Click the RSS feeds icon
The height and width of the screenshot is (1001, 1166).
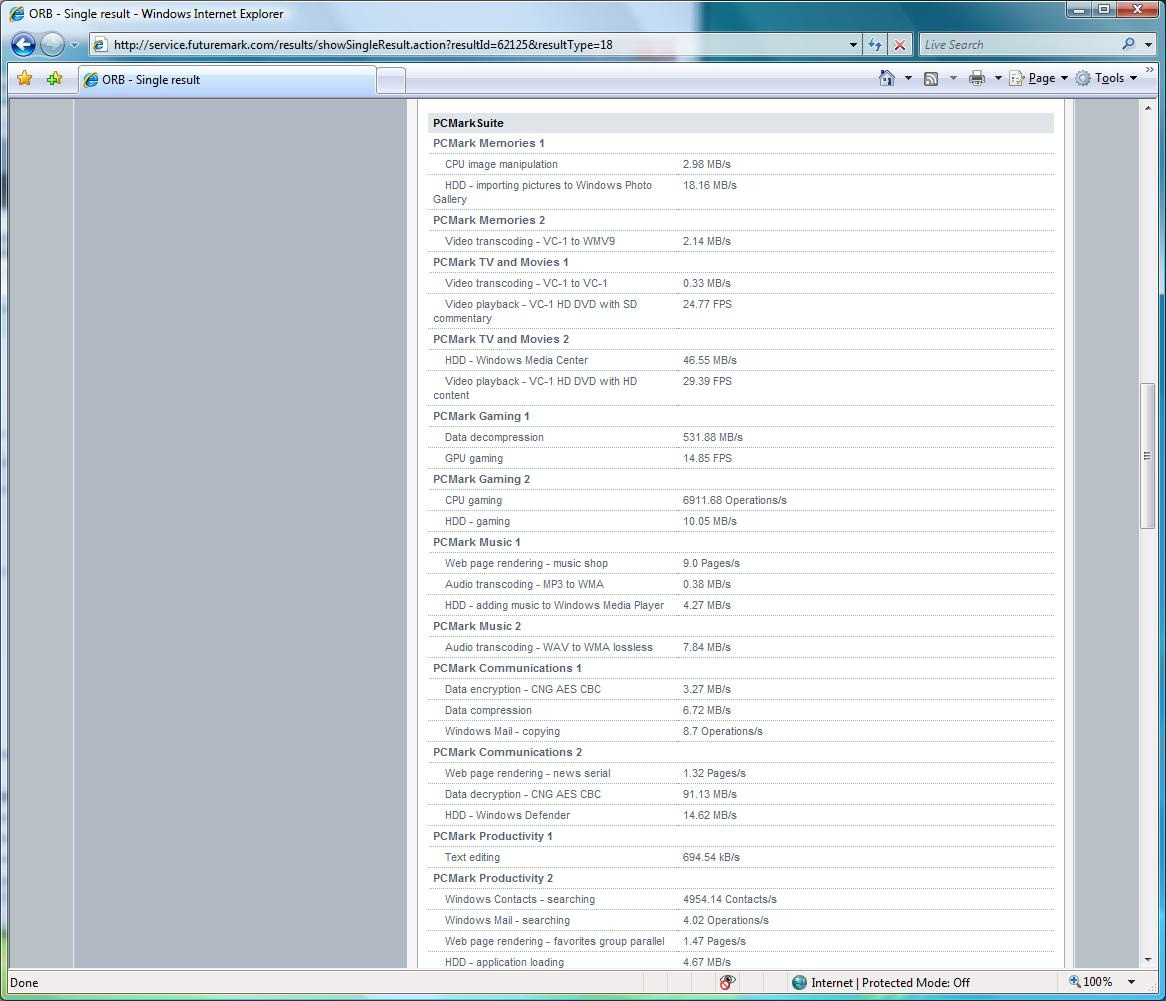click(931, 78)
